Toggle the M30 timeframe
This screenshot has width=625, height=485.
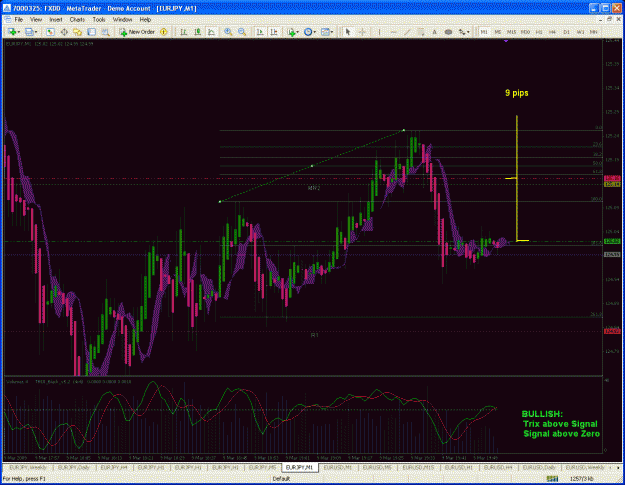pos(525,32)
